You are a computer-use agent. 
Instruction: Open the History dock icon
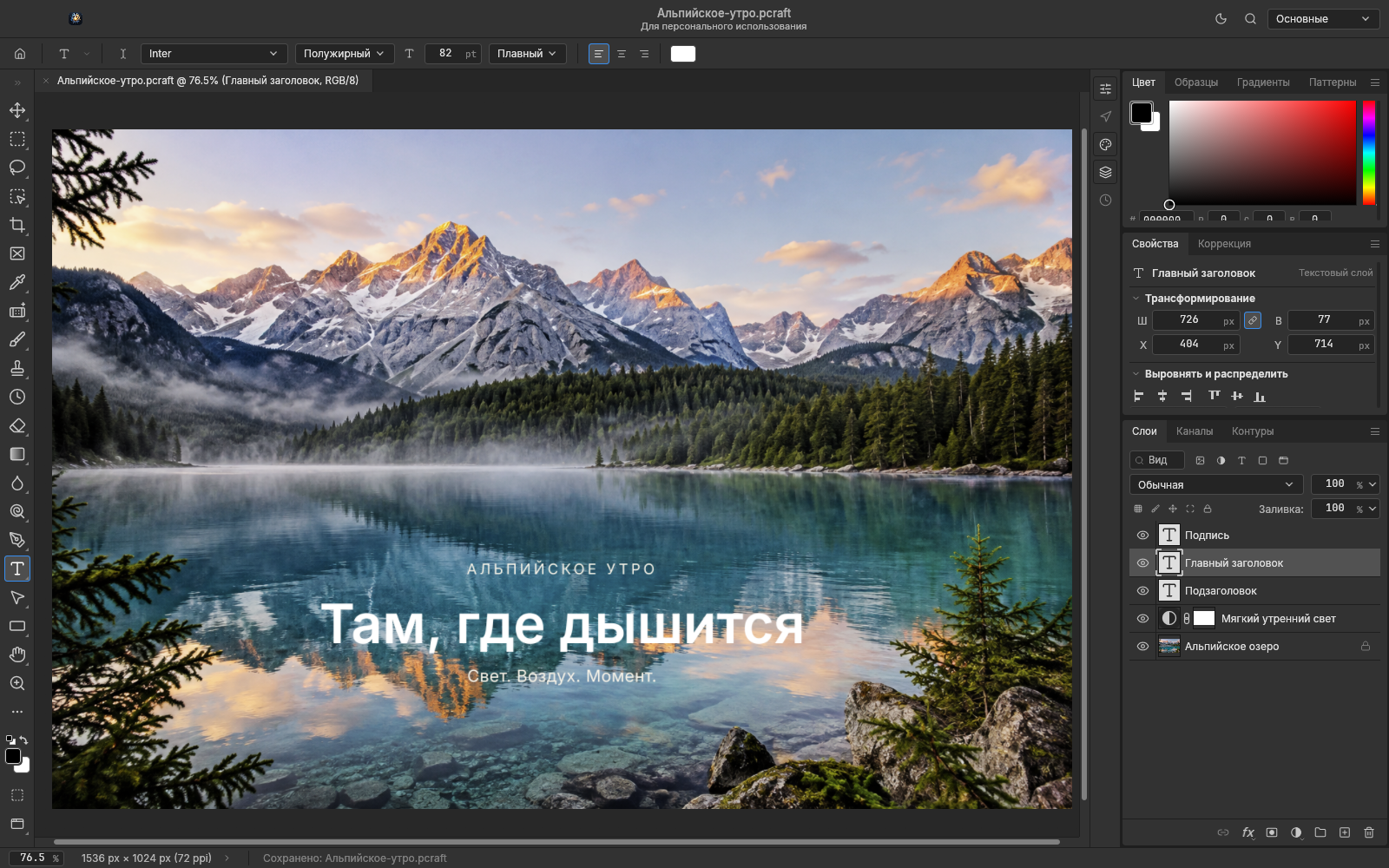tap(1105, 200)
